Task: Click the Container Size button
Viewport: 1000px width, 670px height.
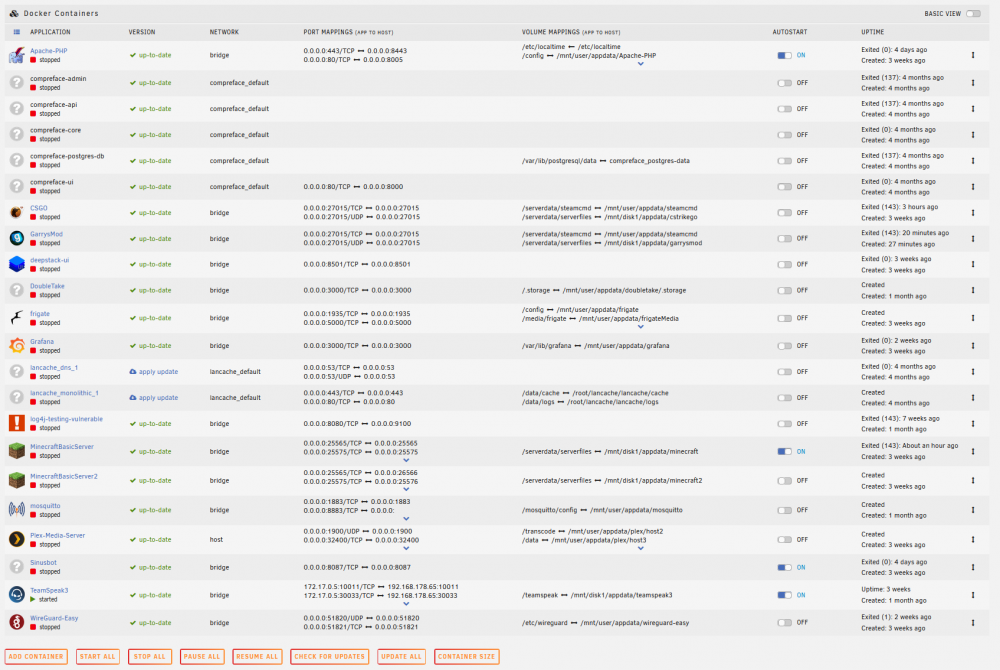Action: 466,657
